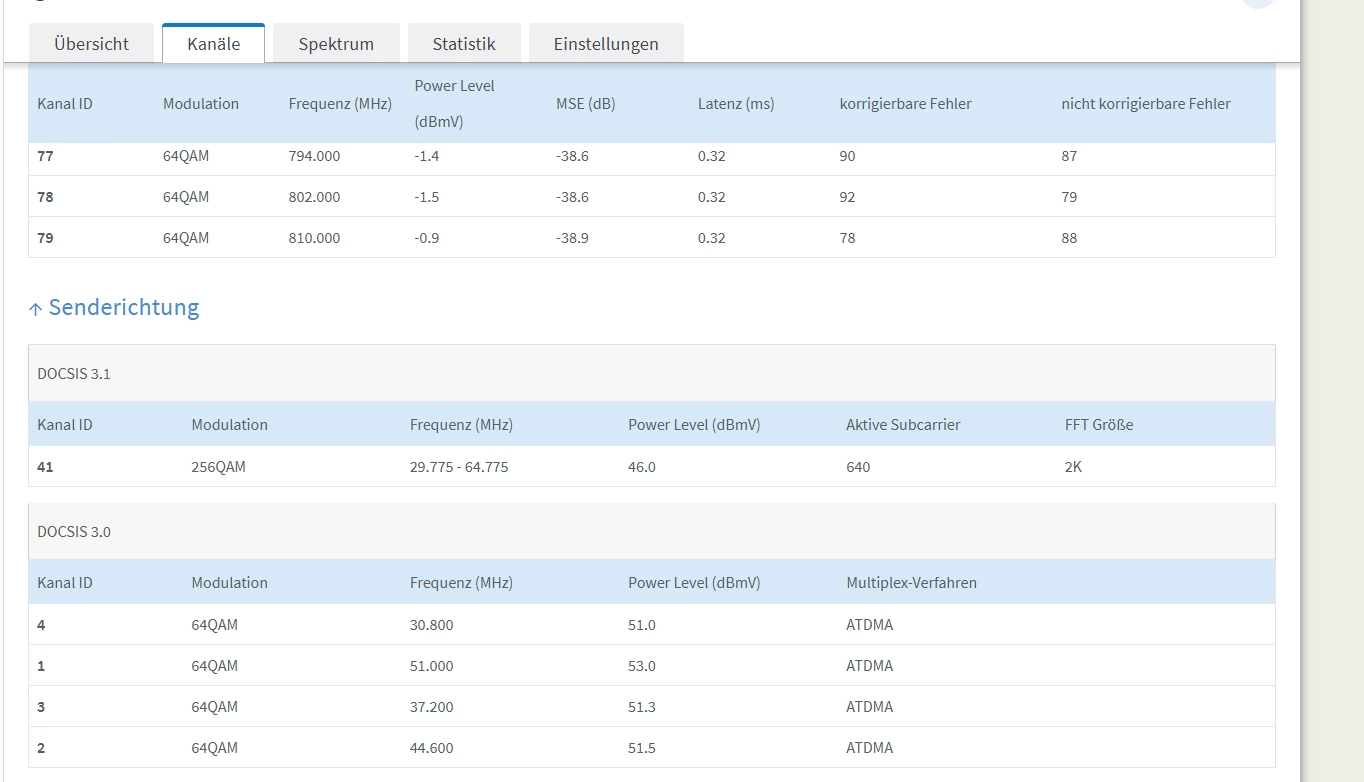This screenshot has height=782, width=1364.
Task: Select the row with frequency 810.000
Action: pyautogui.click(x=314, y=238)
